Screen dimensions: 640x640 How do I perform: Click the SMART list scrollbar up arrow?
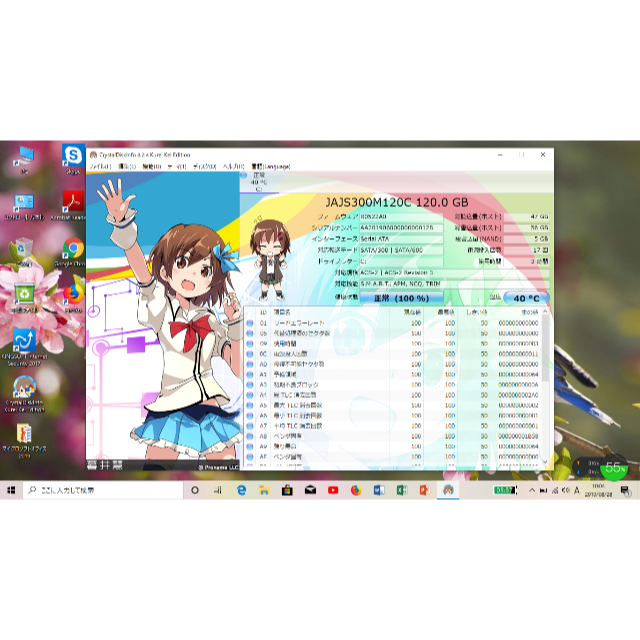coord(545,312)
